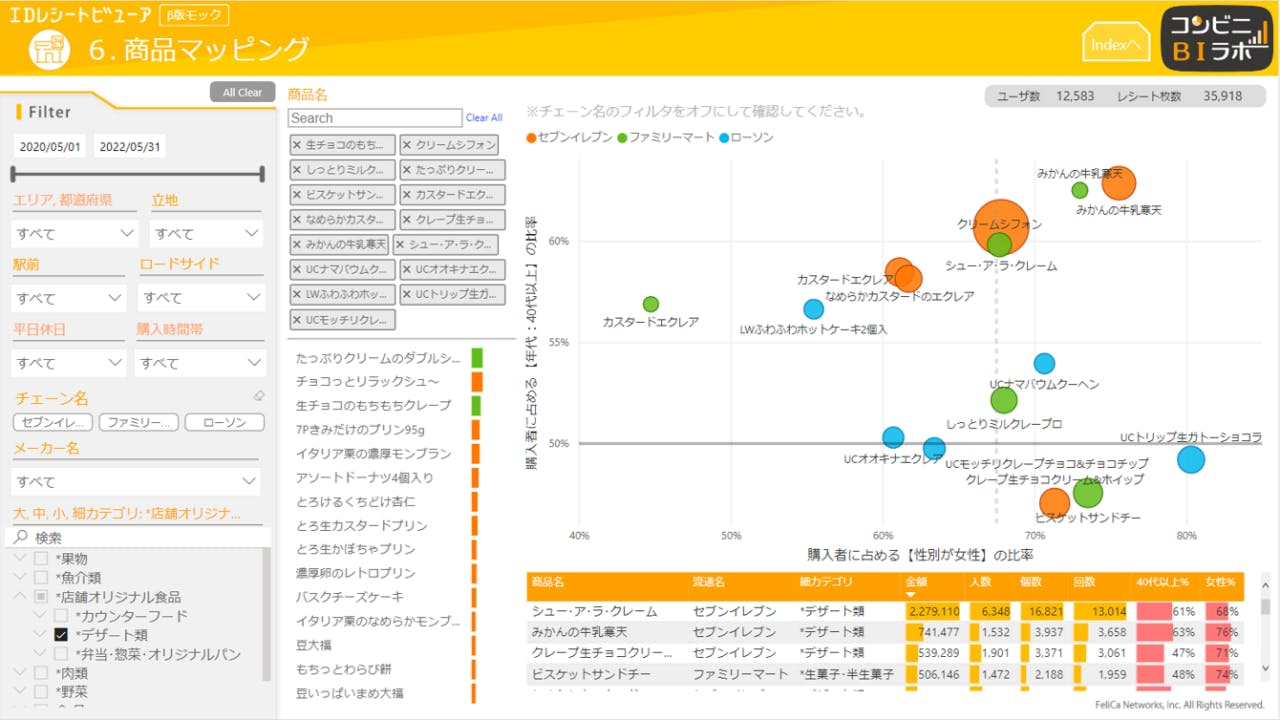This screenshot has width=1280, height=720.
Task: Remove the シュー・ア・ラ・ク product chip
Action: [x=400, y=245]
